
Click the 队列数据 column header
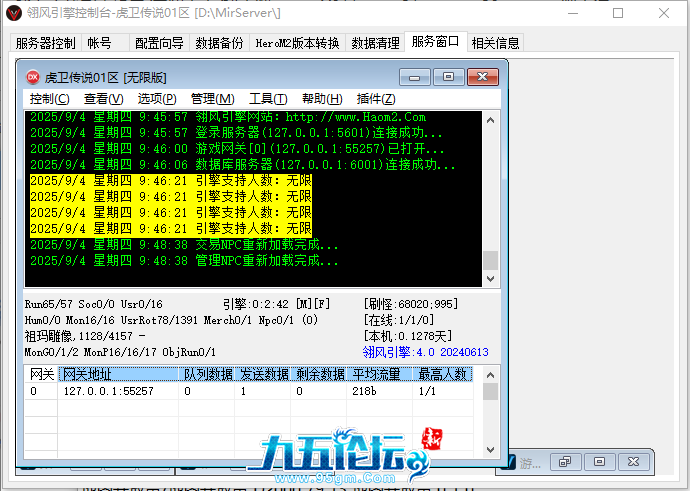[x=207, y=374]
